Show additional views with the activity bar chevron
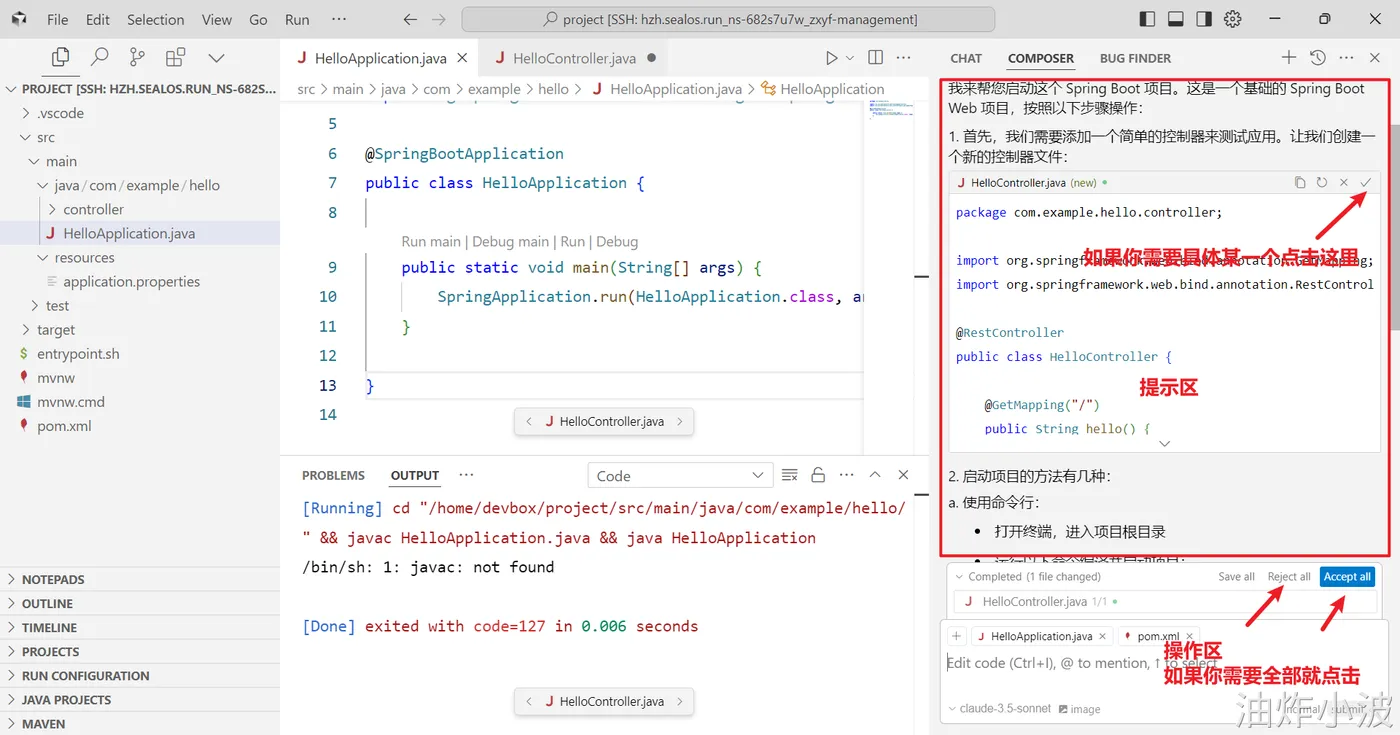 point(216,58)
